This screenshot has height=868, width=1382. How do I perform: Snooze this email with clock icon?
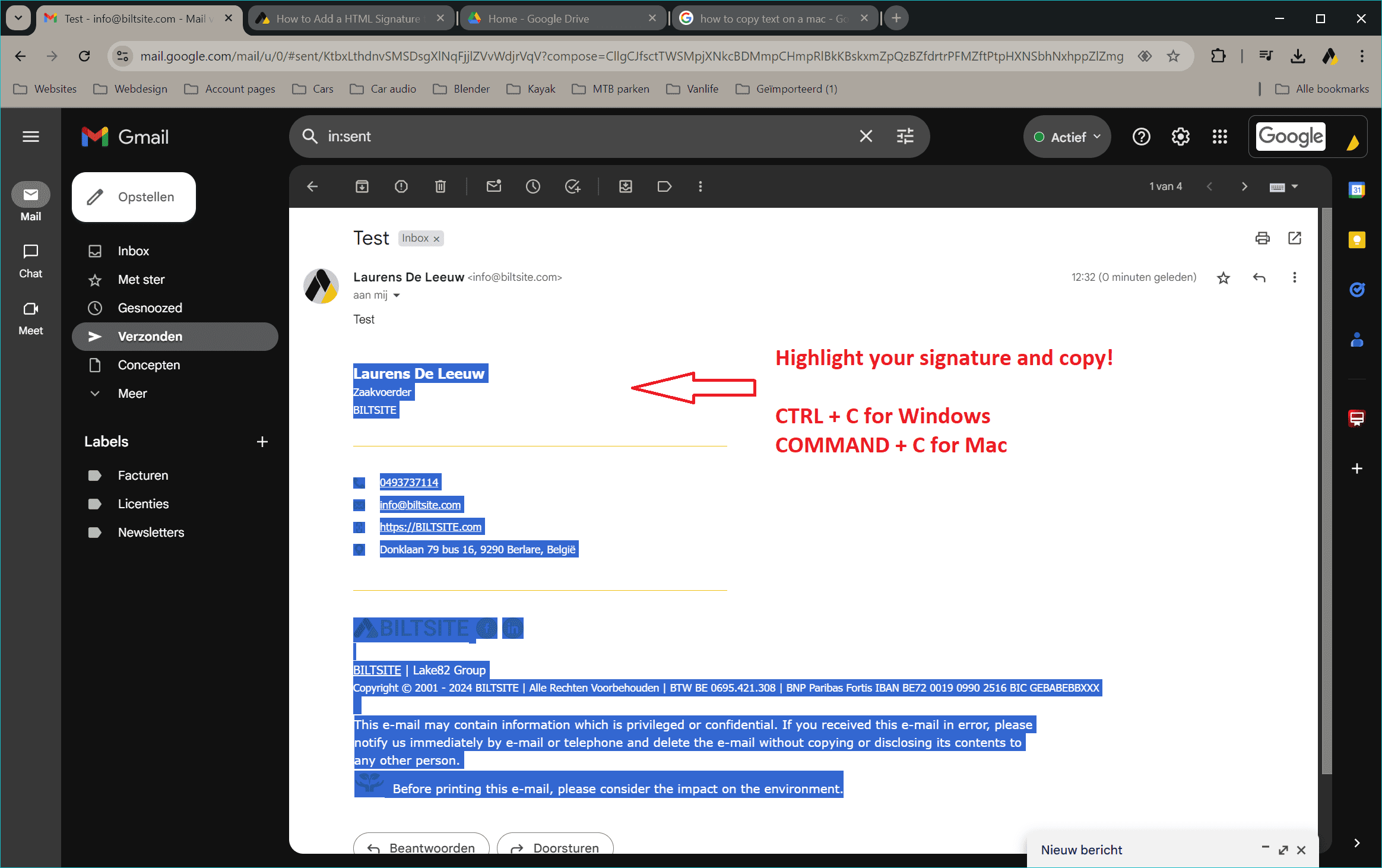(x=533, y=186)
